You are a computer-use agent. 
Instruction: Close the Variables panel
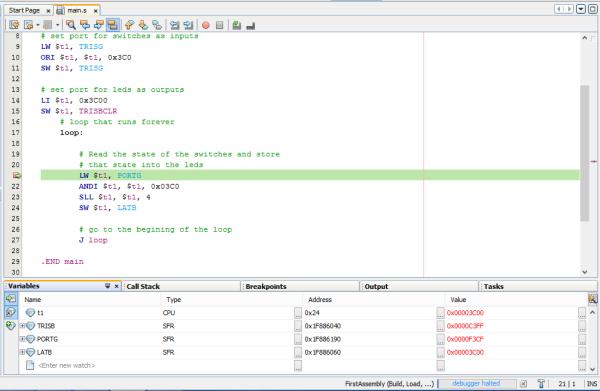[117, 286]
